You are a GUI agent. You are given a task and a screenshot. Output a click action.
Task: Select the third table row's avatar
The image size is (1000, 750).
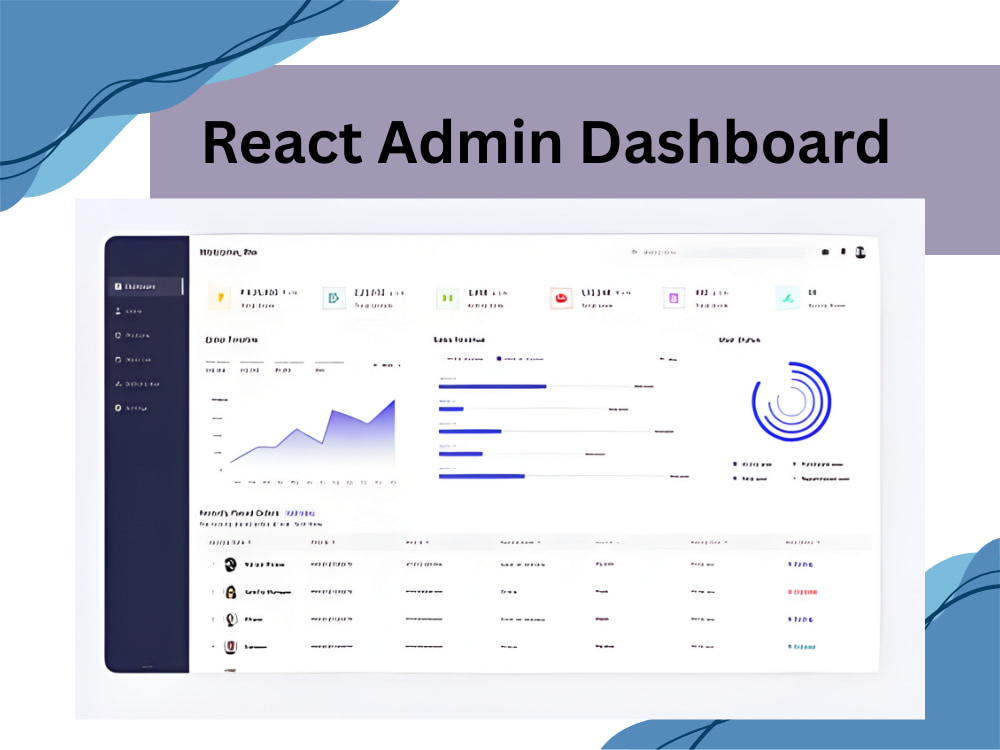coord(230,619)
